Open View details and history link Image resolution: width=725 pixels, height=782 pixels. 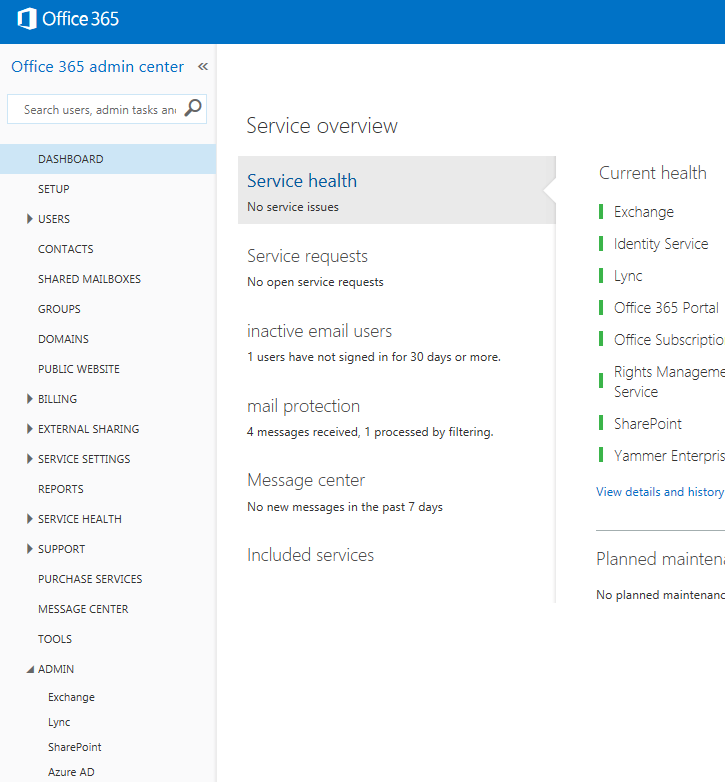pyautogui.click(x=660, y=492)
